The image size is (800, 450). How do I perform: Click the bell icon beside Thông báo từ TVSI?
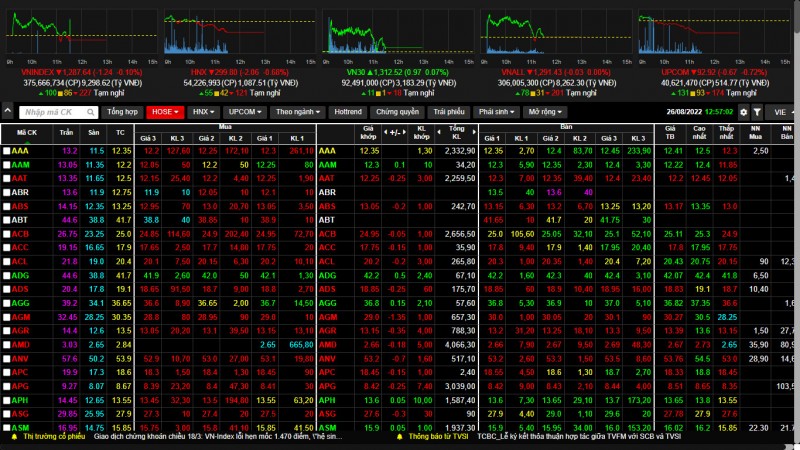[x=400, y=437]
